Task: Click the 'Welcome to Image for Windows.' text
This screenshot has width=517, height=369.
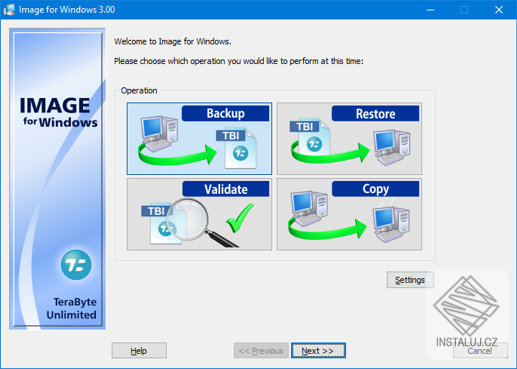Action: [x=173, y=42]
